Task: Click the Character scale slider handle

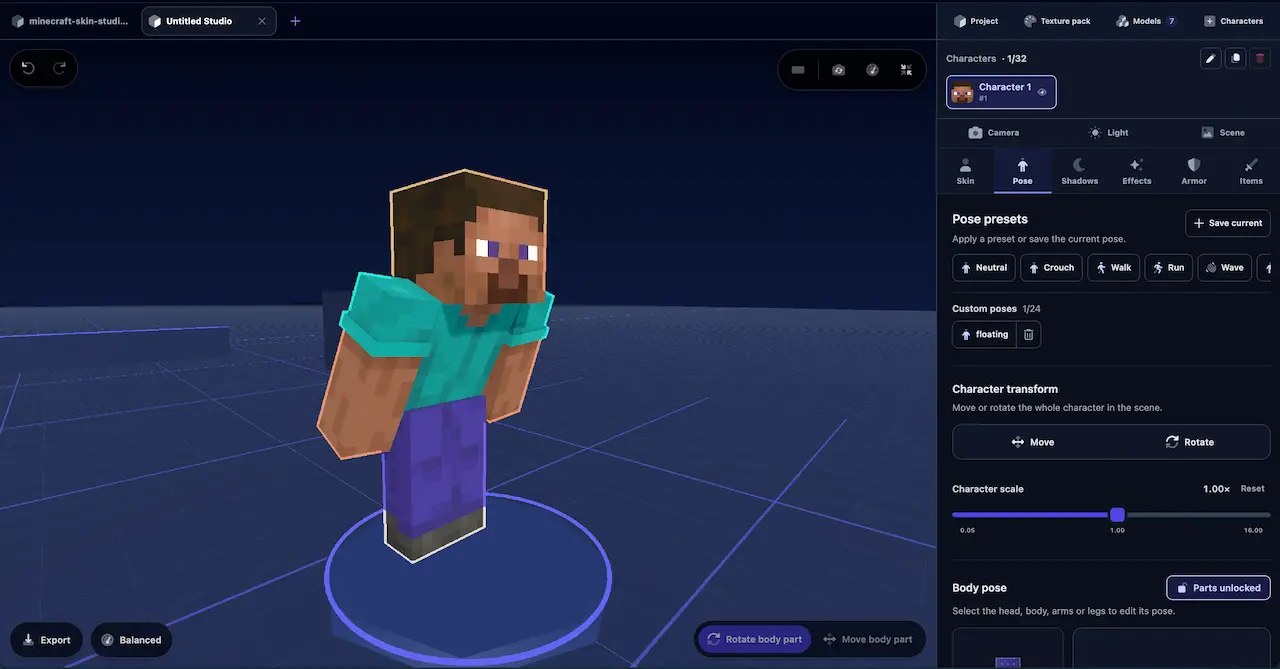Action: (1118, 515)
